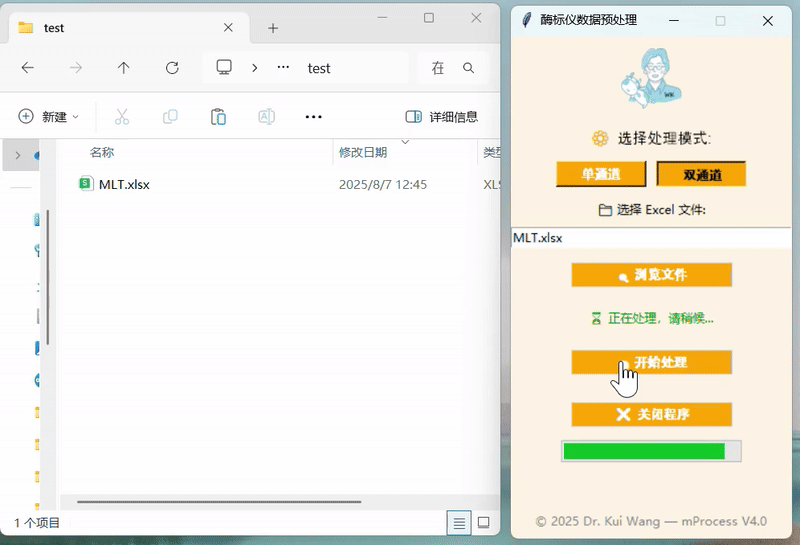Image resolution: width=800 pixels, height=545 pixels.
Task: Select the 双通道 processing mode
Action: pos(701,174)
